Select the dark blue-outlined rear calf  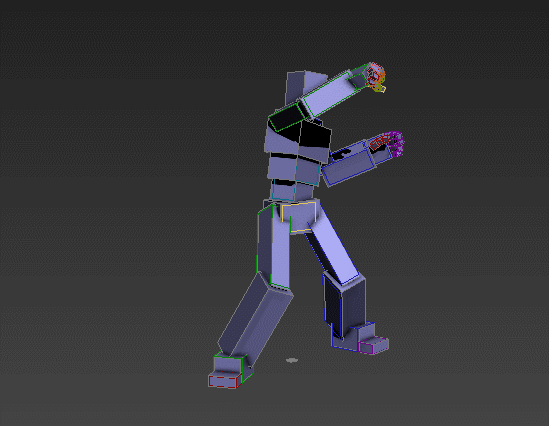click(x=344, y=304)
